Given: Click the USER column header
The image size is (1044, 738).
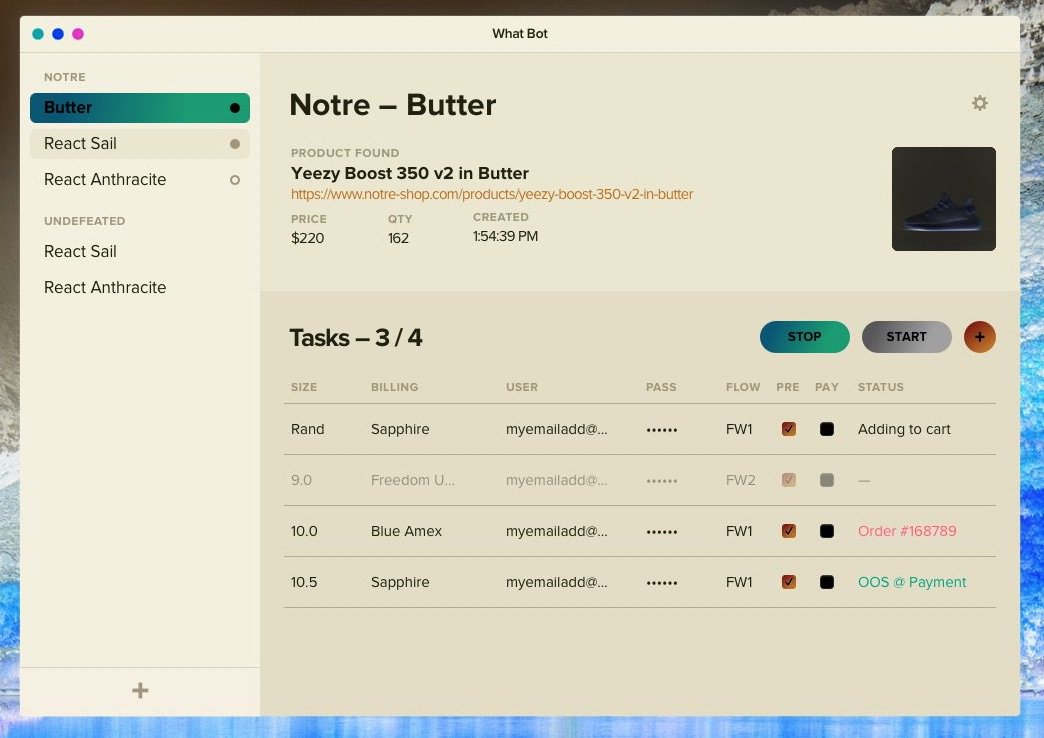Looking at the screenshot, I should coord(521,387).
